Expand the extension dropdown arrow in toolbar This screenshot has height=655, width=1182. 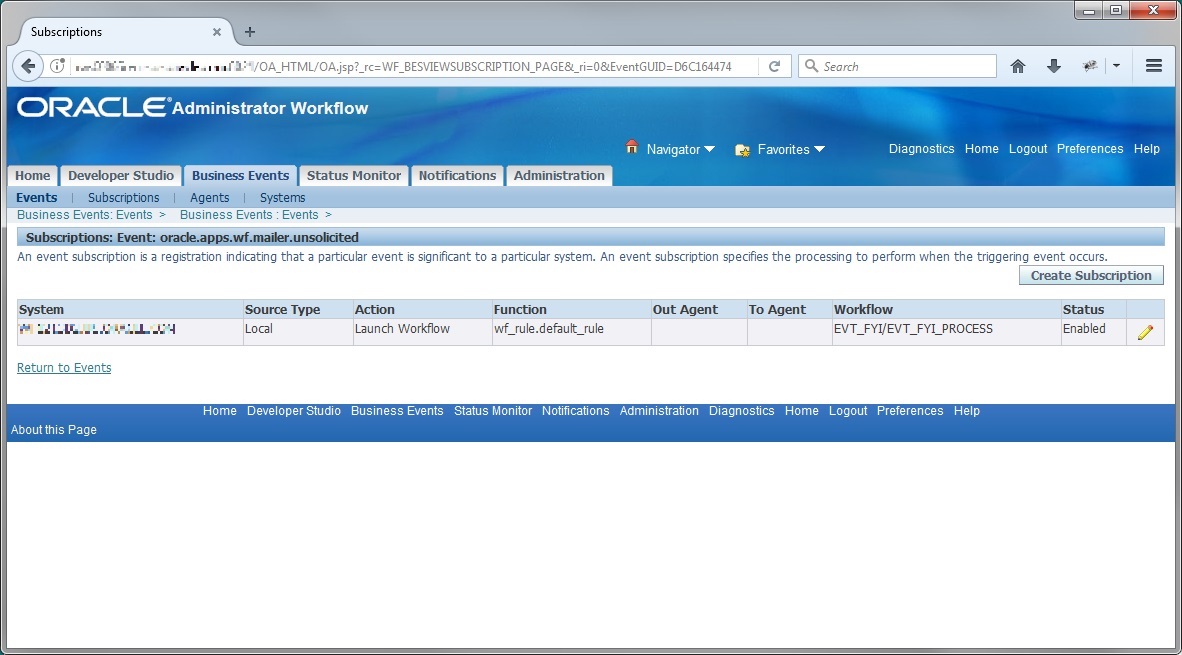(x=1116, y=66)
